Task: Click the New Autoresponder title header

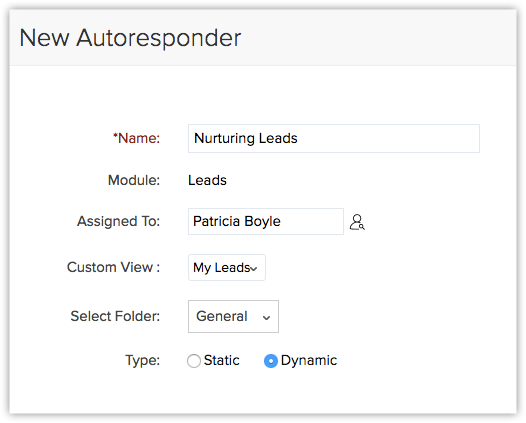Action: point(130,38)
